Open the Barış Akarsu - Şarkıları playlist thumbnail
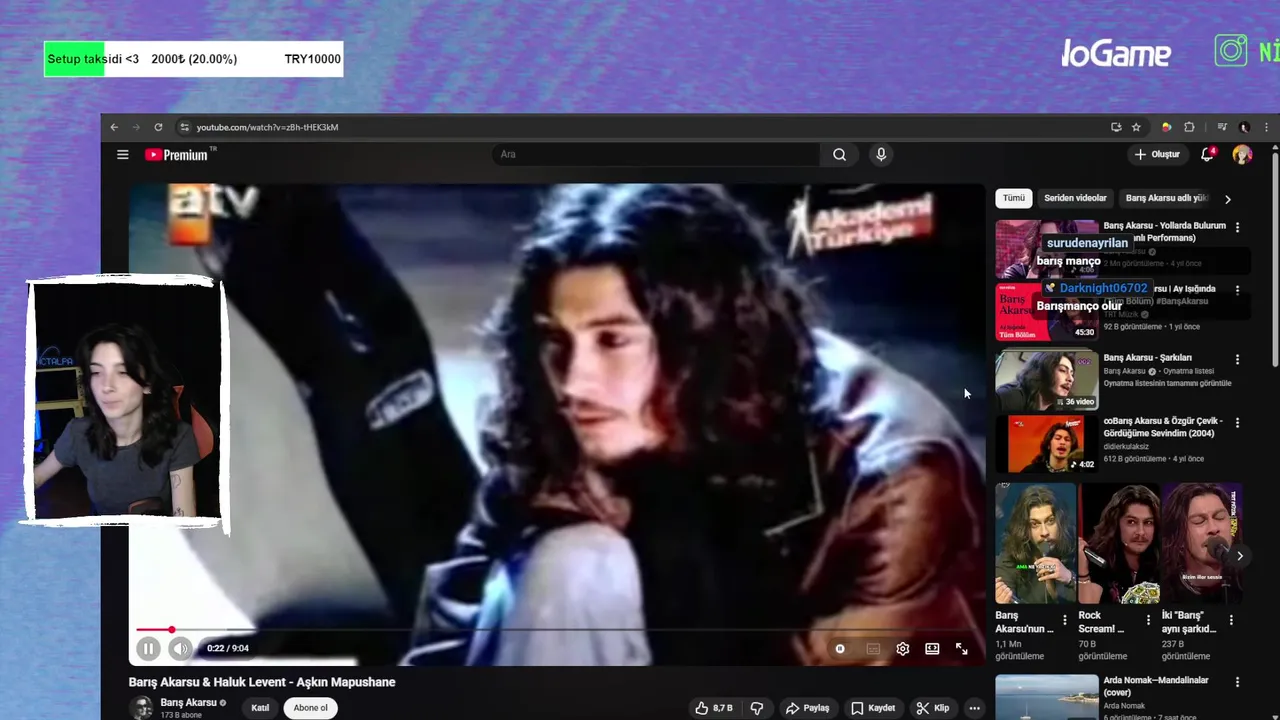Screen dimensions: 1280x720 point(1046,380)
